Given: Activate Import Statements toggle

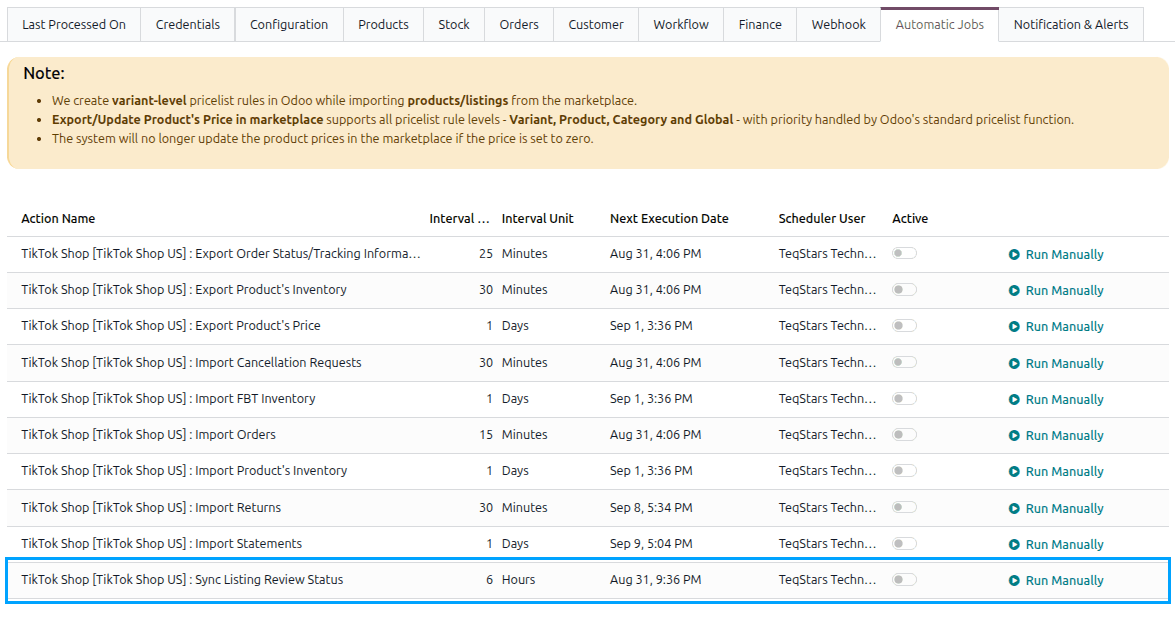Looking at the screenshot, I should [x=904, y=543].
